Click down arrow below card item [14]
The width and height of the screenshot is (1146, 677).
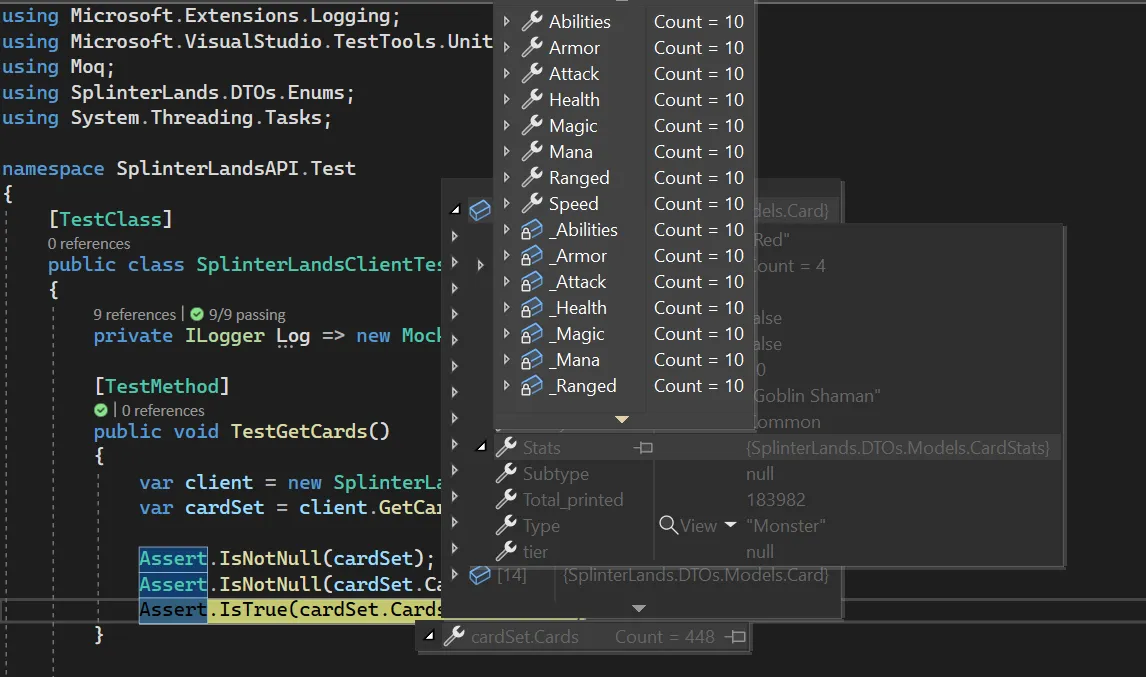(x=639, y=608)
